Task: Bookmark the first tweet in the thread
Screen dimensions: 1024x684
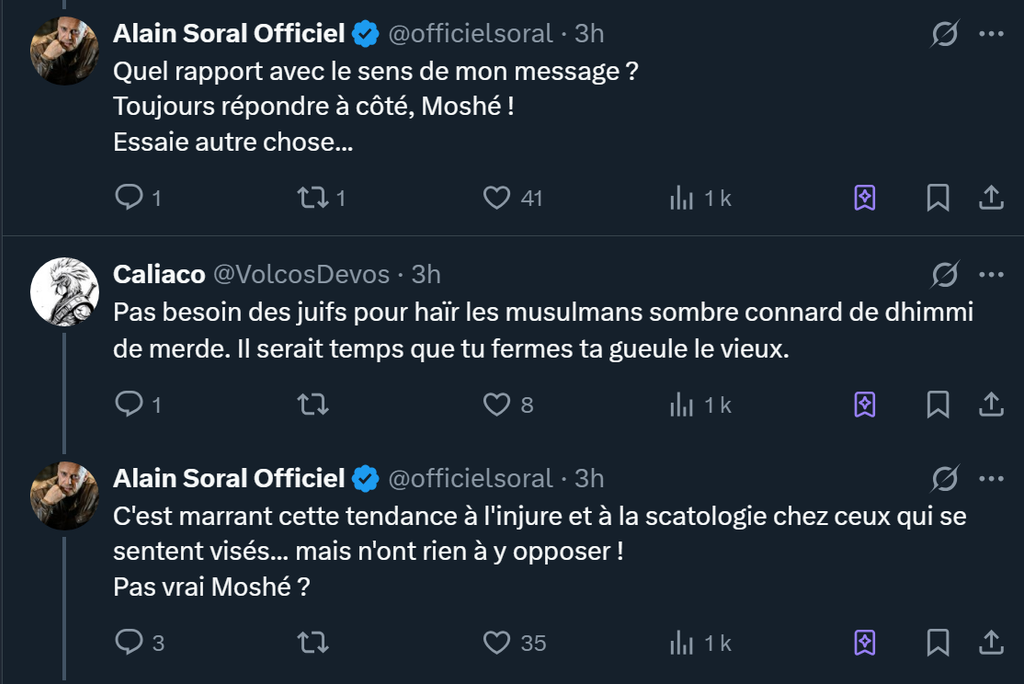Action: tap(937, 198)
